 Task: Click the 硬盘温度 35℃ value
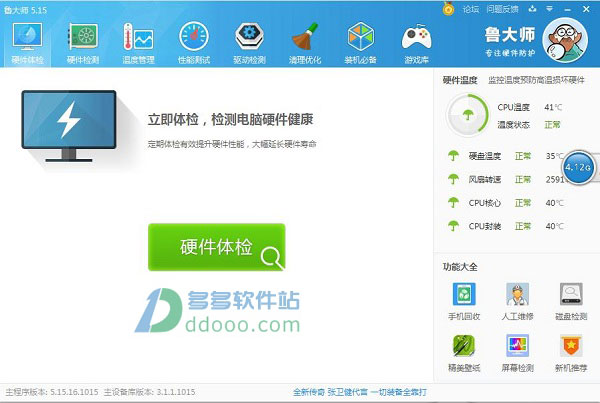coord(554,156)
